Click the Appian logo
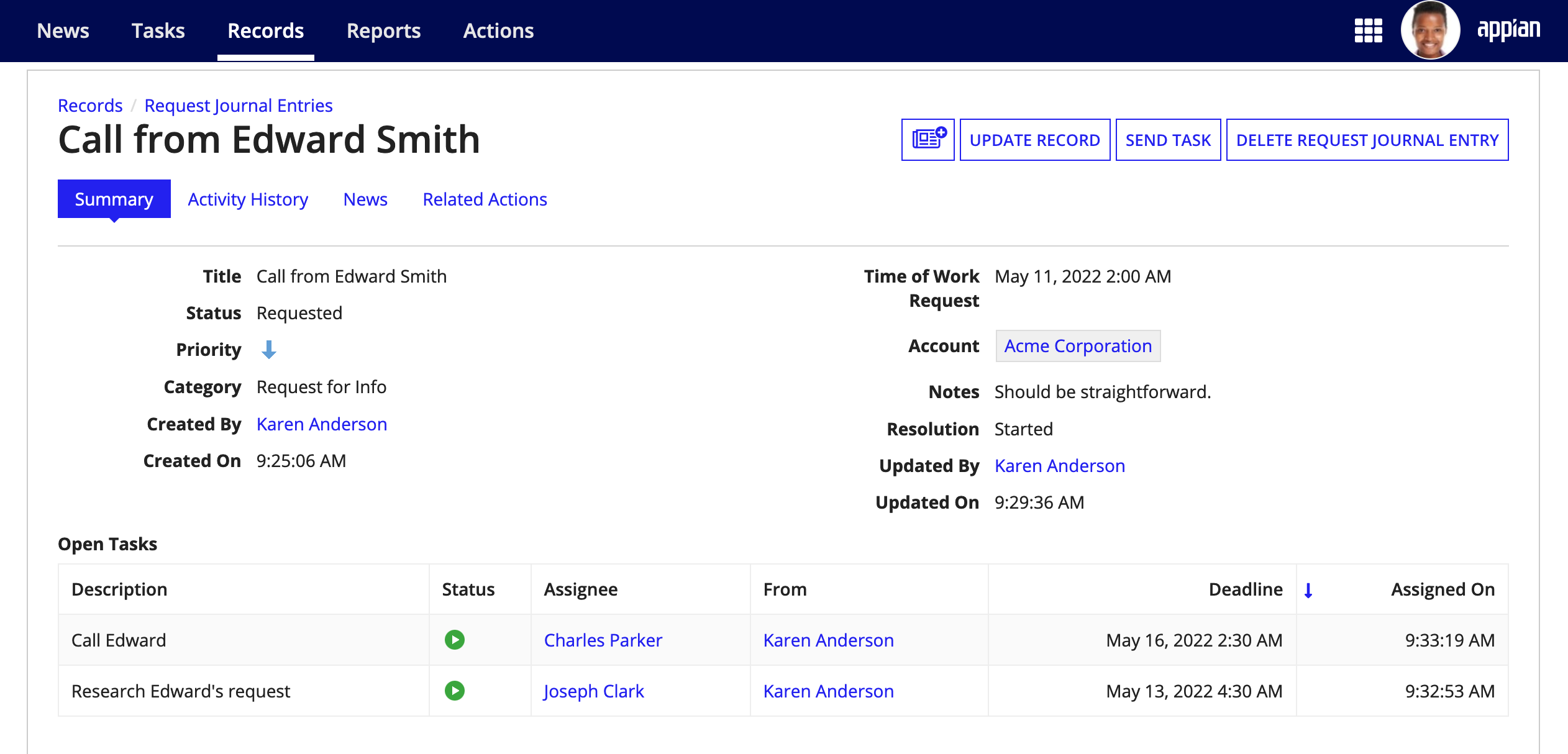The width and height of the screenshot is (1568, 754). click(1508, 29)
